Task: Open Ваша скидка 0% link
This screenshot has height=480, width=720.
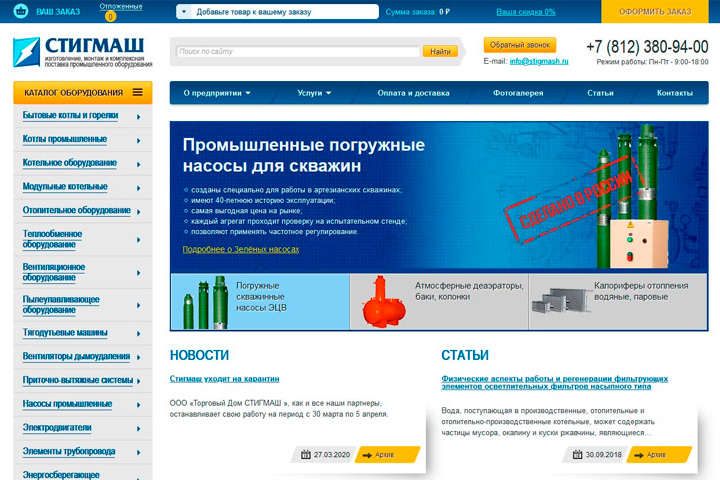Action: 526,12
